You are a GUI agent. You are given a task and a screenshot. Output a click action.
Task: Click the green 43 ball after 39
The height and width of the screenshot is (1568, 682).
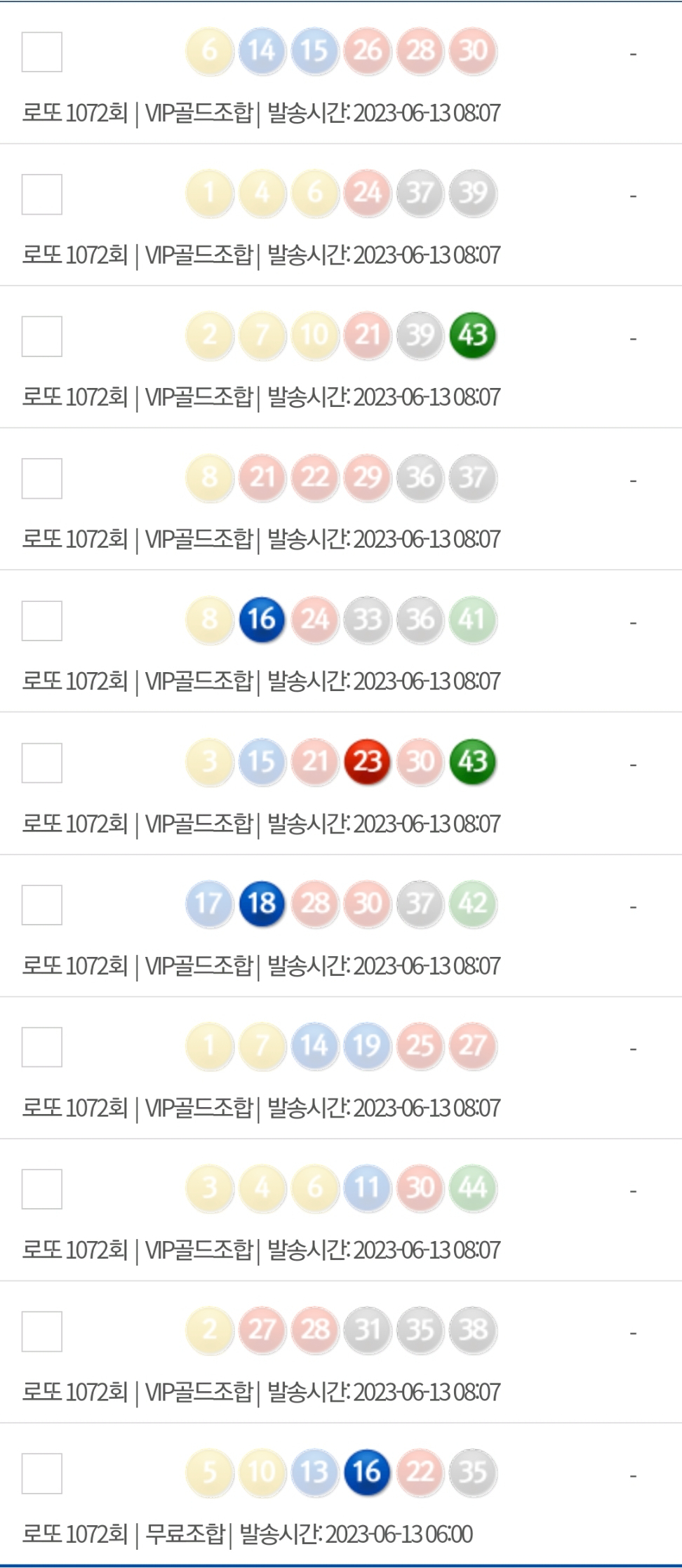(x=473, y=335)
